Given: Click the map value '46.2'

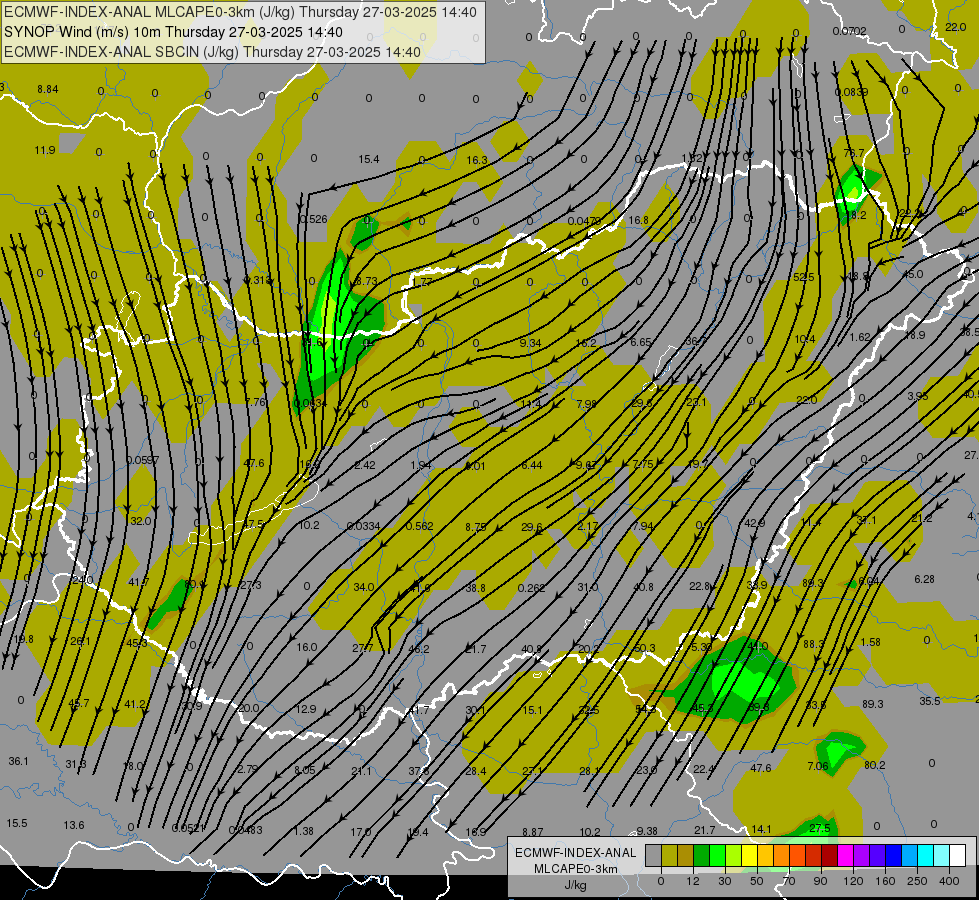Looking at the screenshot, I should click(x=418, y=650).
